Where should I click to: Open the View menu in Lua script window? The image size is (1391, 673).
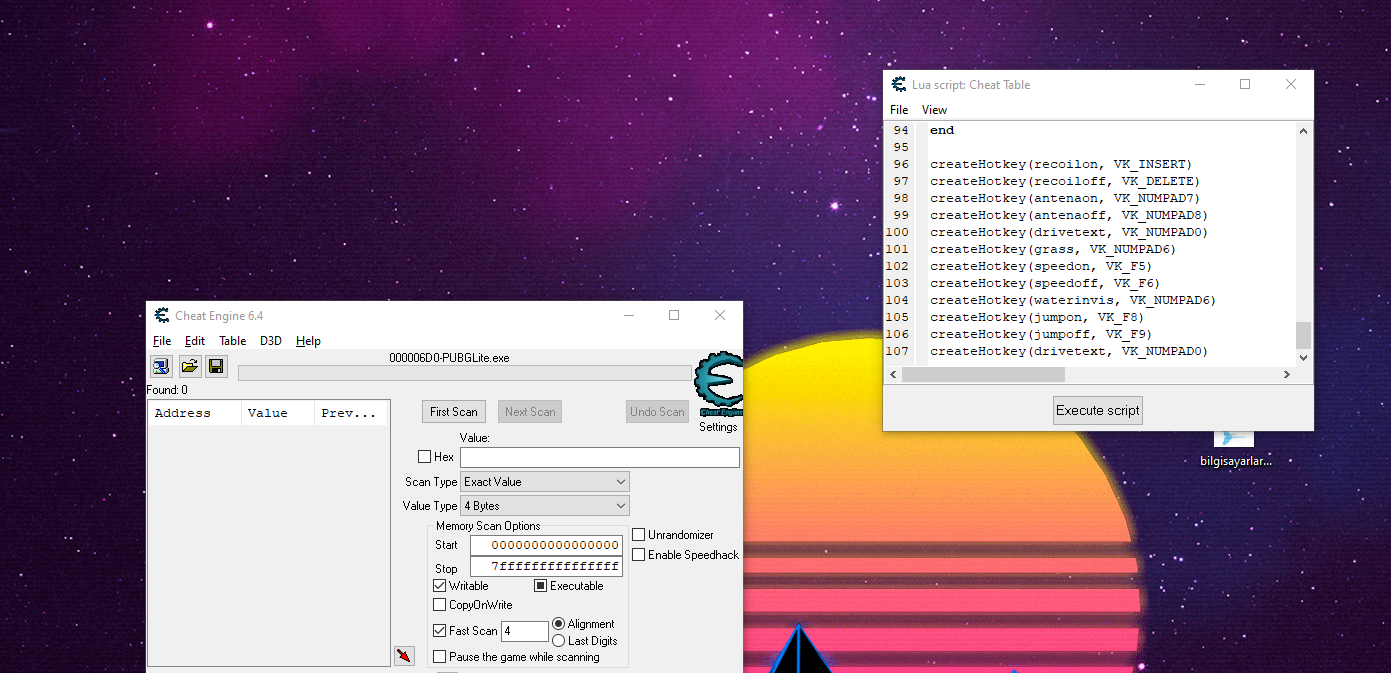(x=935, y=110)
